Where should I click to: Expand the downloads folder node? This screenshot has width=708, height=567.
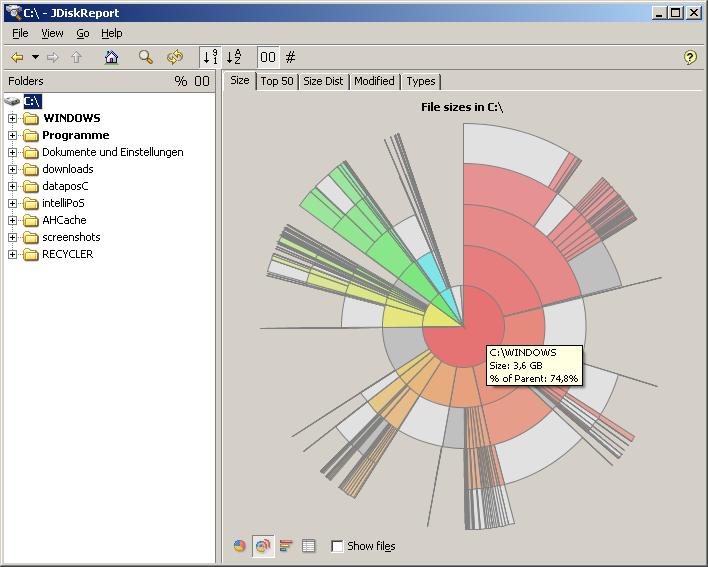click(x=13, y=169)
